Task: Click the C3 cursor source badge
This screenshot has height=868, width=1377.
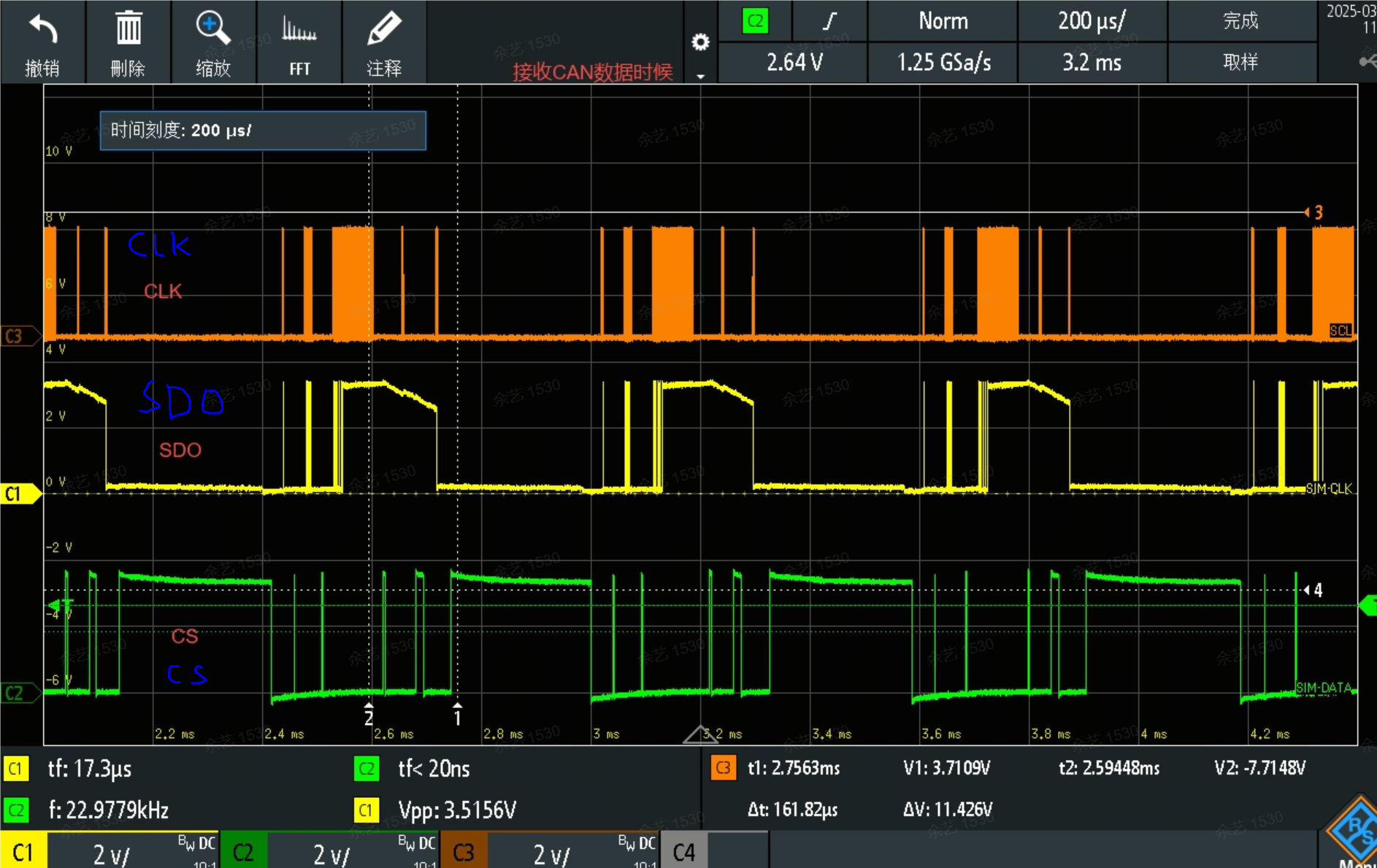Action: (x=723, y=768)
